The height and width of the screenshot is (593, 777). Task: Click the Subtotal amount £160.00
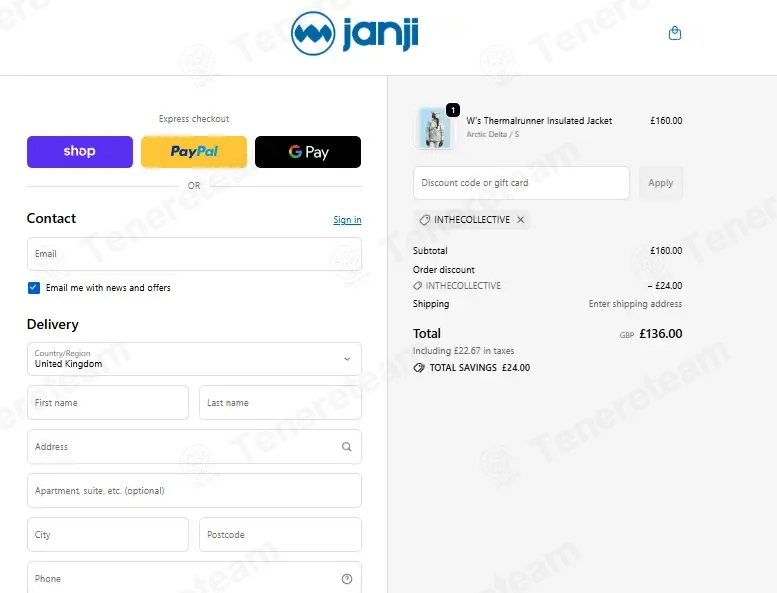(666, 251)
